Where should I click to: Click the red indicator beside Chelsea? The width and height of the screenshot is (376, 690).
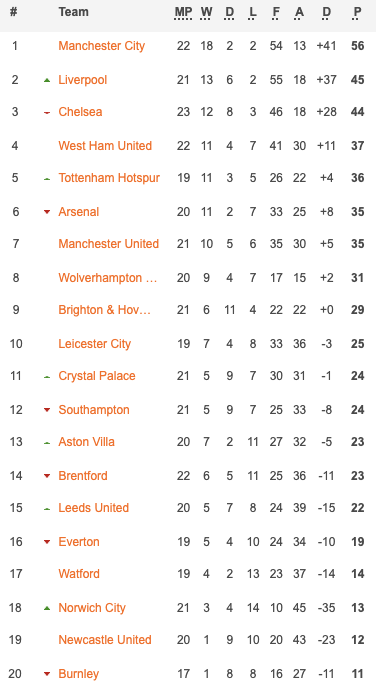(47, 113)
